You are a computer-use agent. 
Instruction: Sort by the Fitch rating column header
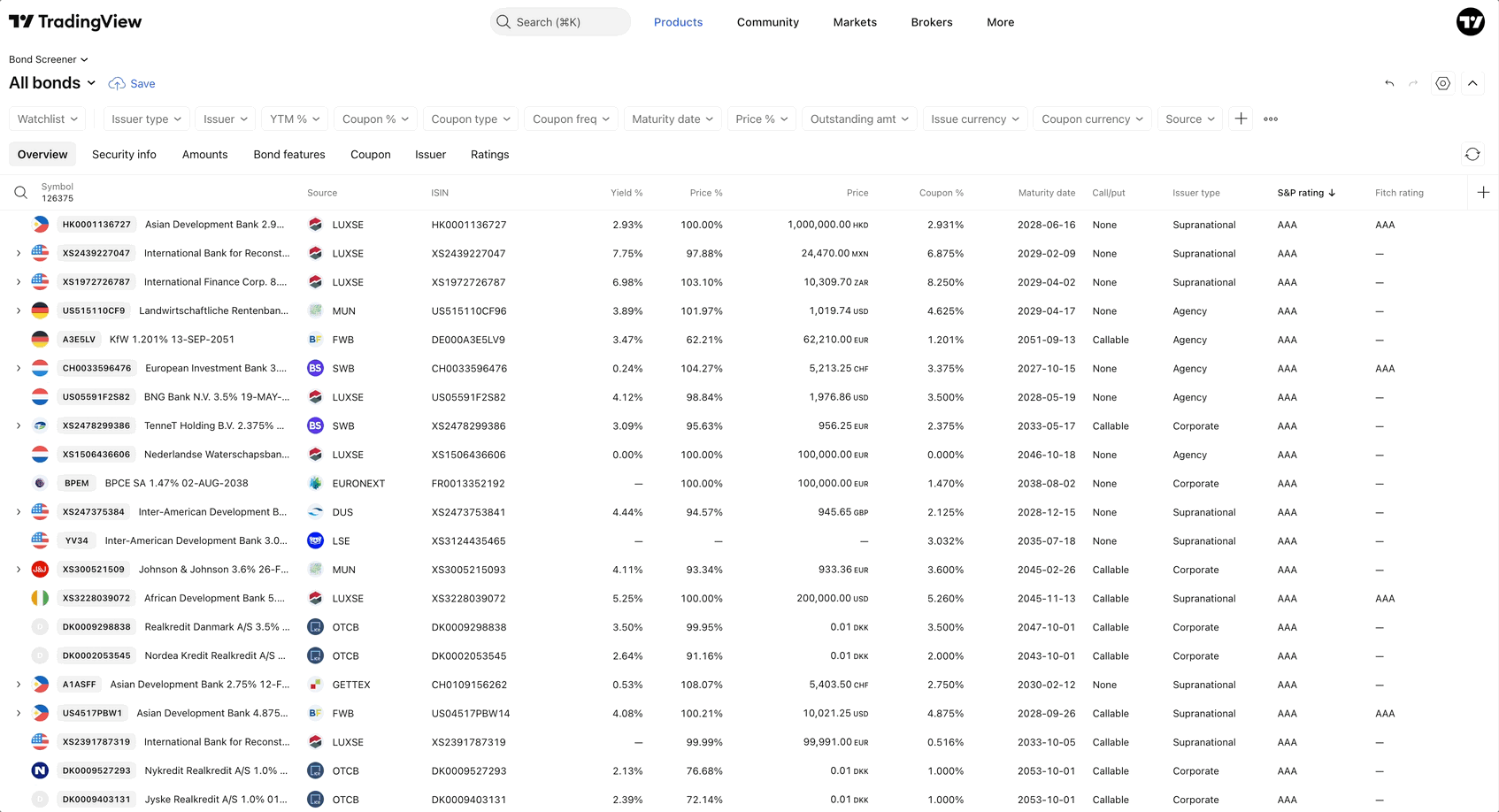pos(1399,193)
